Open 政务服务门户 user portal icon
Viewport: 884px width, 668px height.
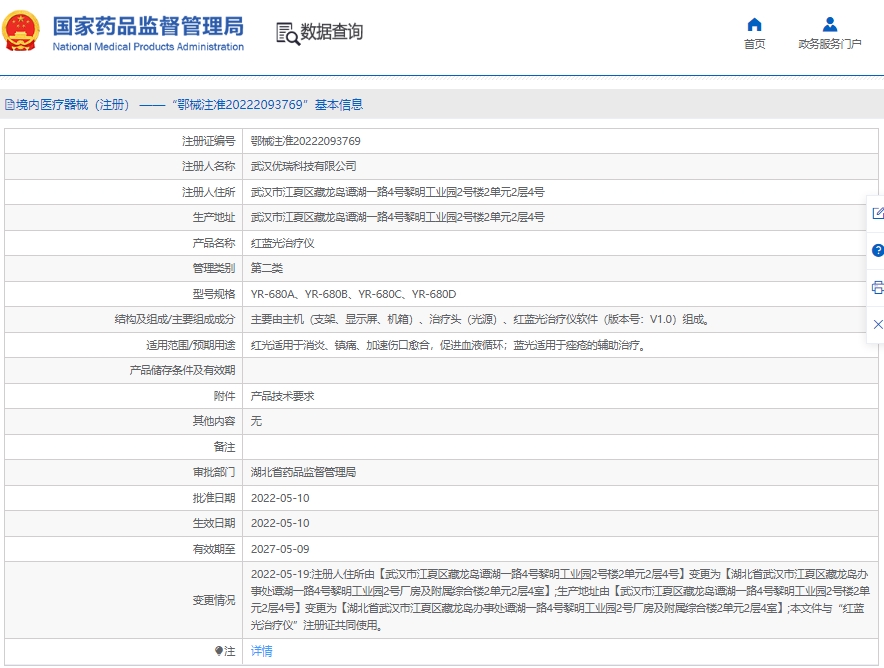[829, 25]
